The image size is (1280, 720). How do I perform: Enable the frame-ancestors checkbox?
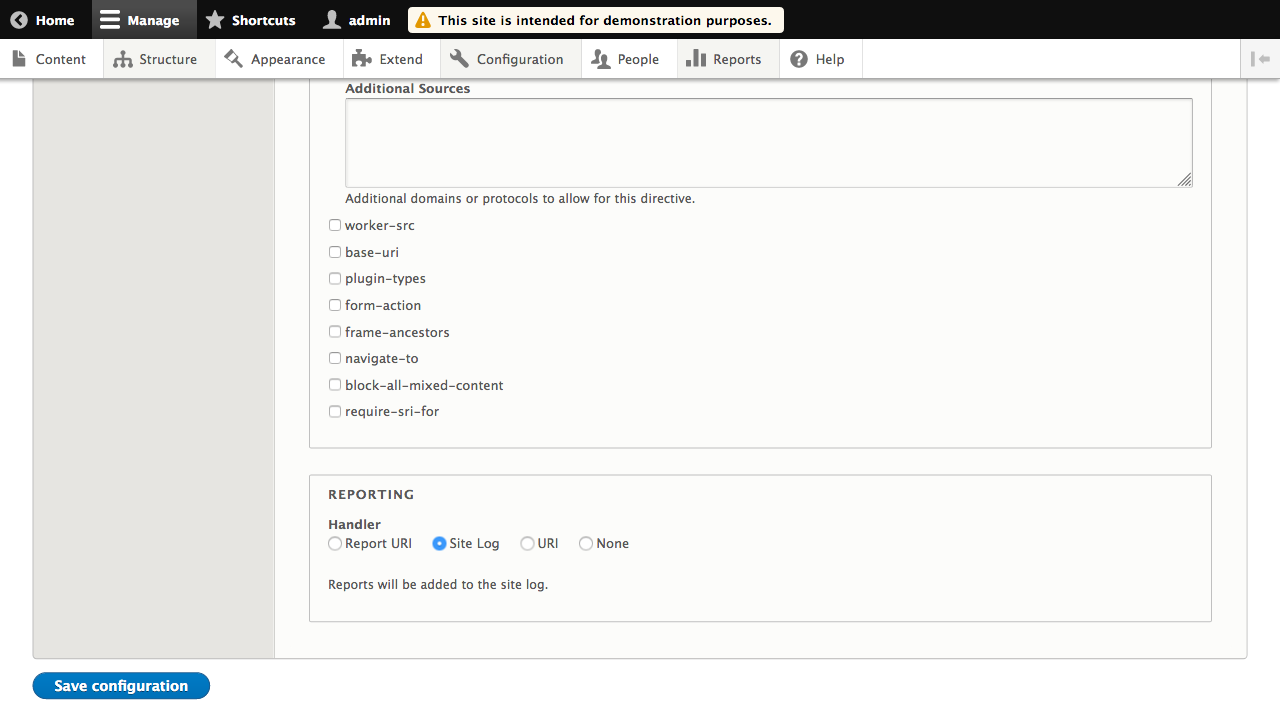pos(335,331)
